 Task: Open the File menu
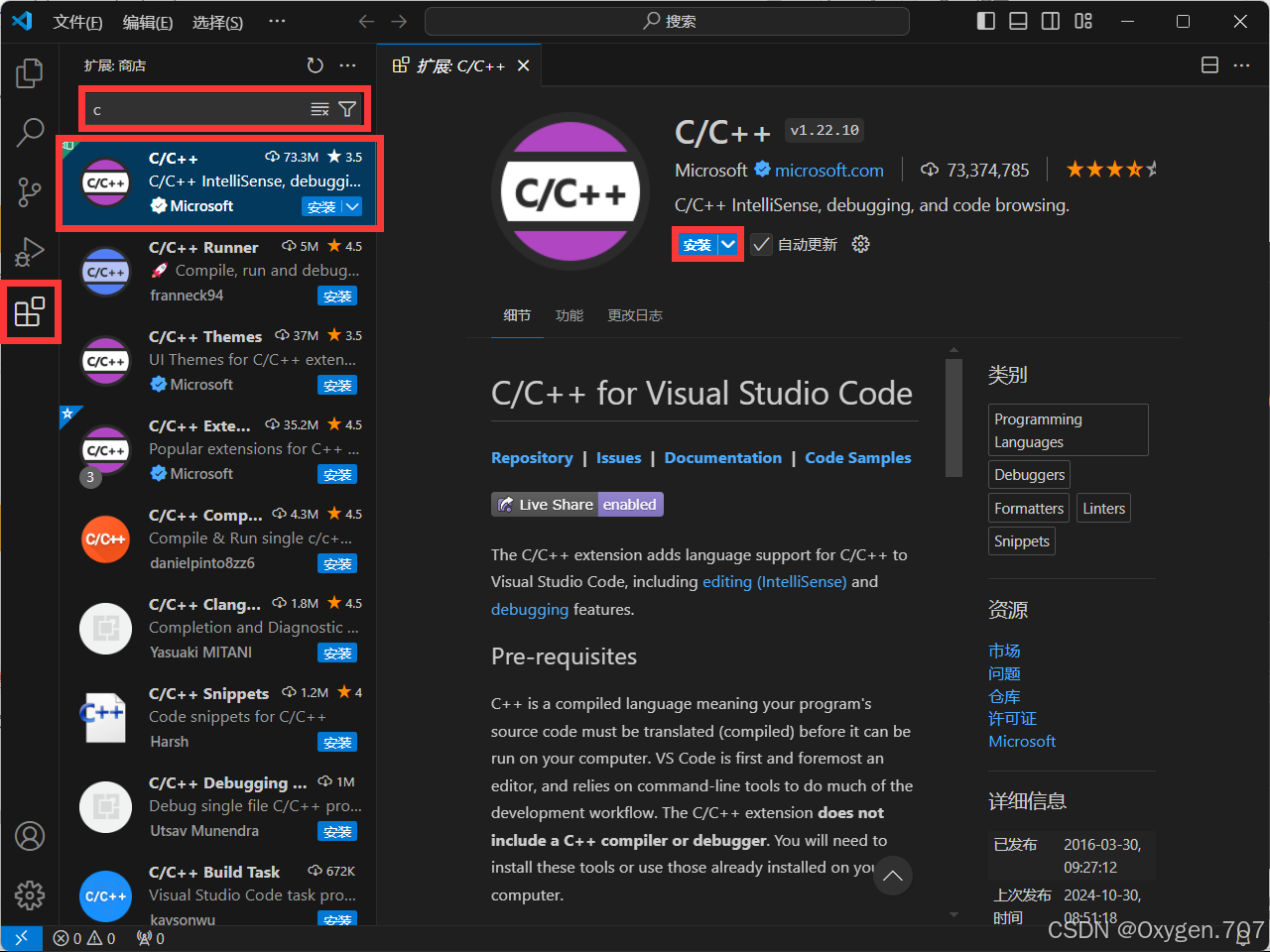pyautogui.click(x=77, y=22)
